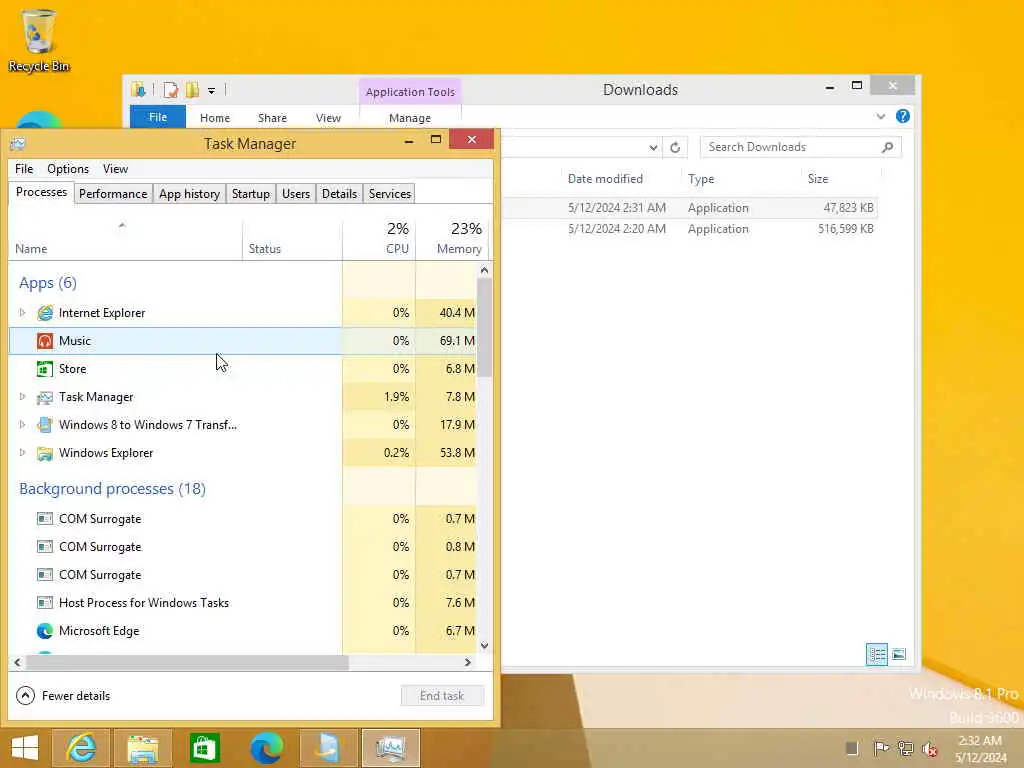Click the Action Center flag tray icon
This screenshot has width=1024, height=768.
[x=880, y=748]
